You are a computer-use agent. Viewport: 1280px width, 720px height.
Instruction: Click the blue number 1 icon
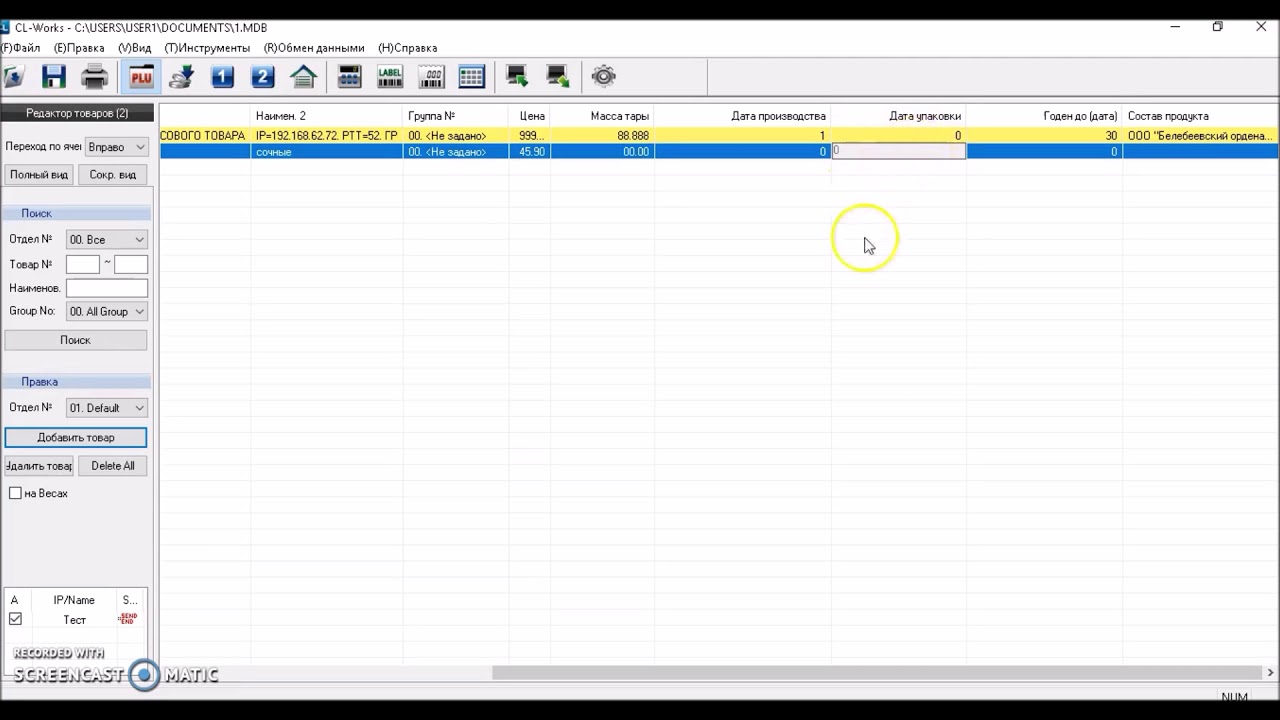222,76
